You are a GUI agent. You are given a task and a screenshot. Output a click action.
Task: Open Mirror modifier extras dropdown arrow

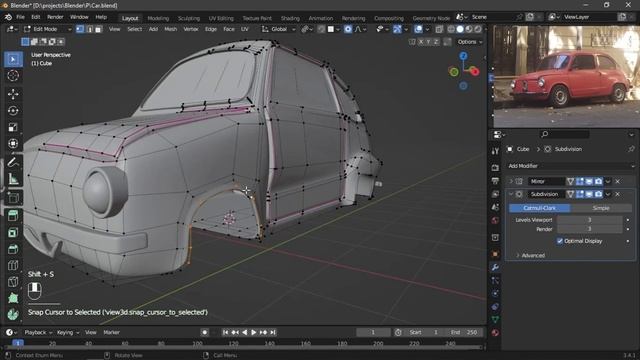tap(608, 181)
